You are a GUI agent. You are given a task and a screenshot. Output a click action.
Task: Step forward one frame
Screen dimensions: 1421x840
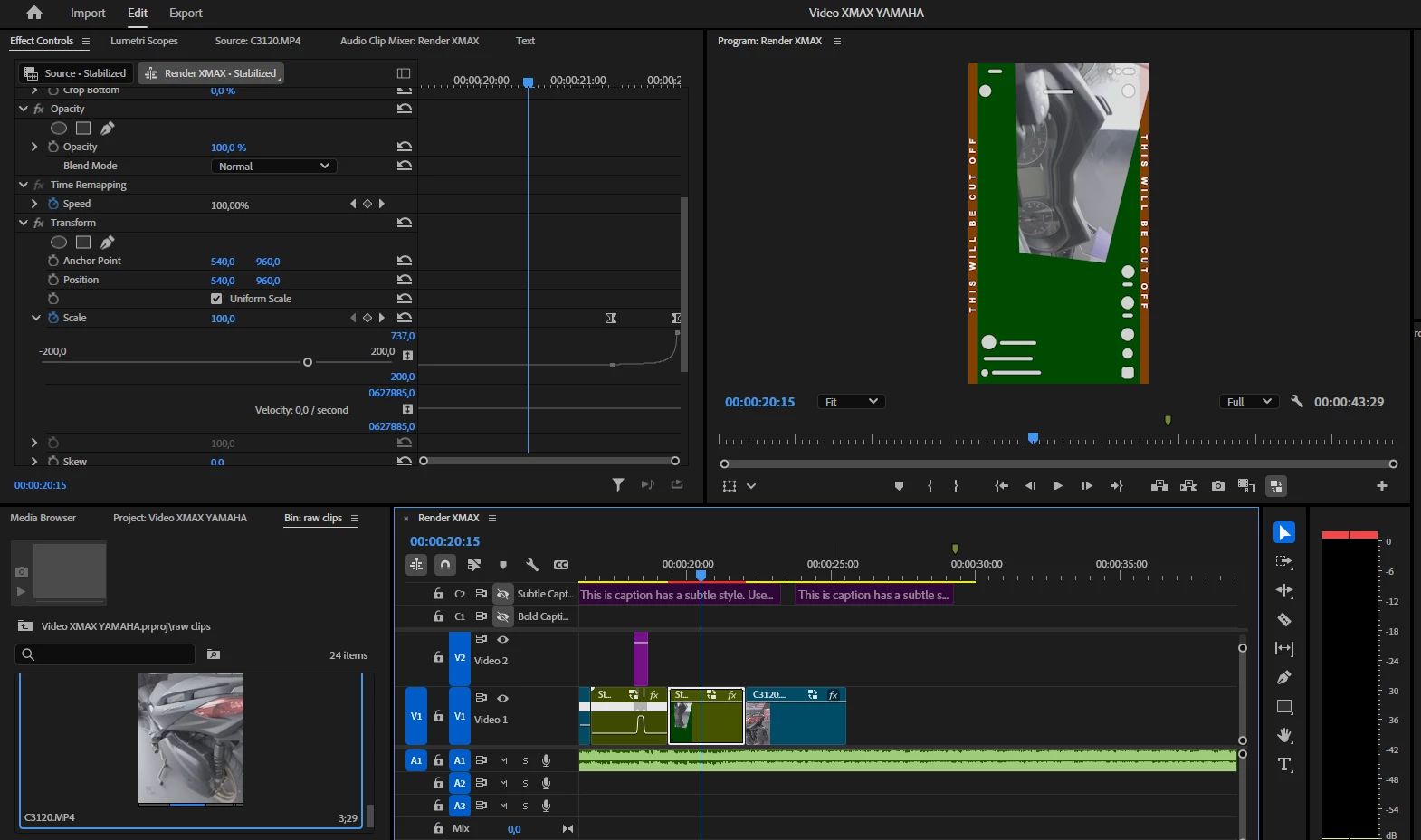pos(1087,486)
